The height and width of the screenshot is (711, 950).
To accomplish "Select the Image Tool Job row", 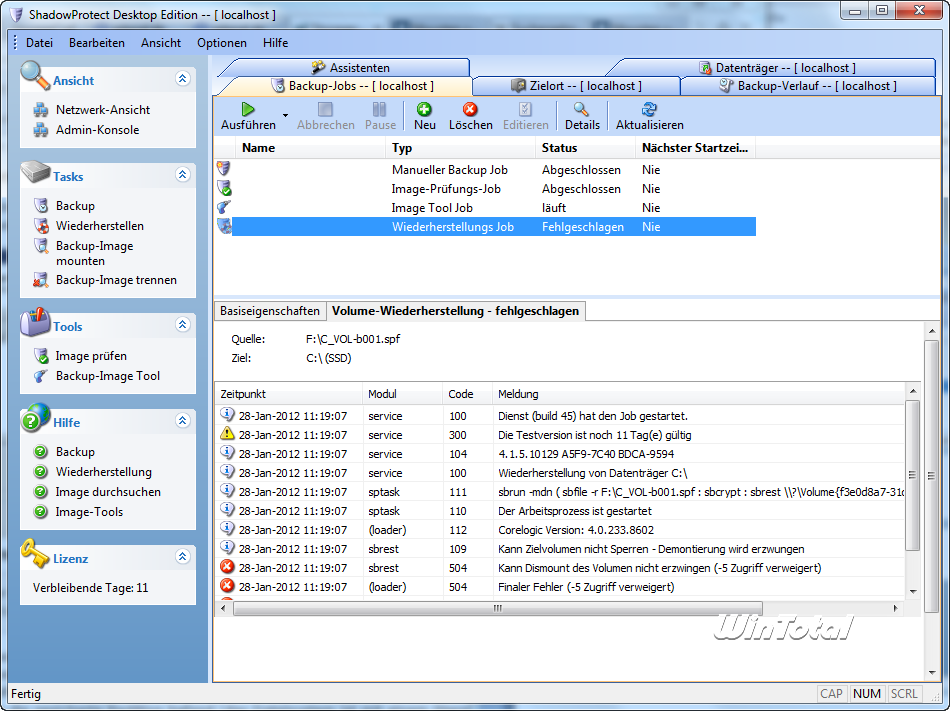I will tap(432, 208).
